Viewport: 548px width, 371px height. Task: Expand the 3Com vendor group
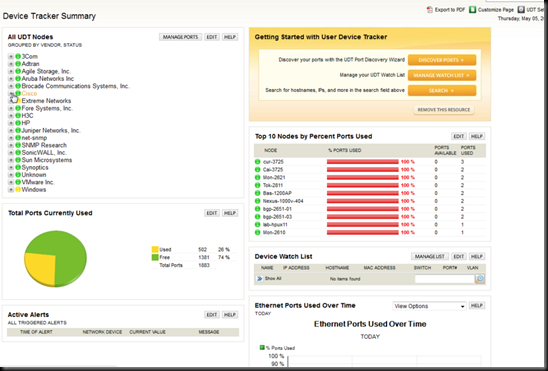tap(11, 57)
